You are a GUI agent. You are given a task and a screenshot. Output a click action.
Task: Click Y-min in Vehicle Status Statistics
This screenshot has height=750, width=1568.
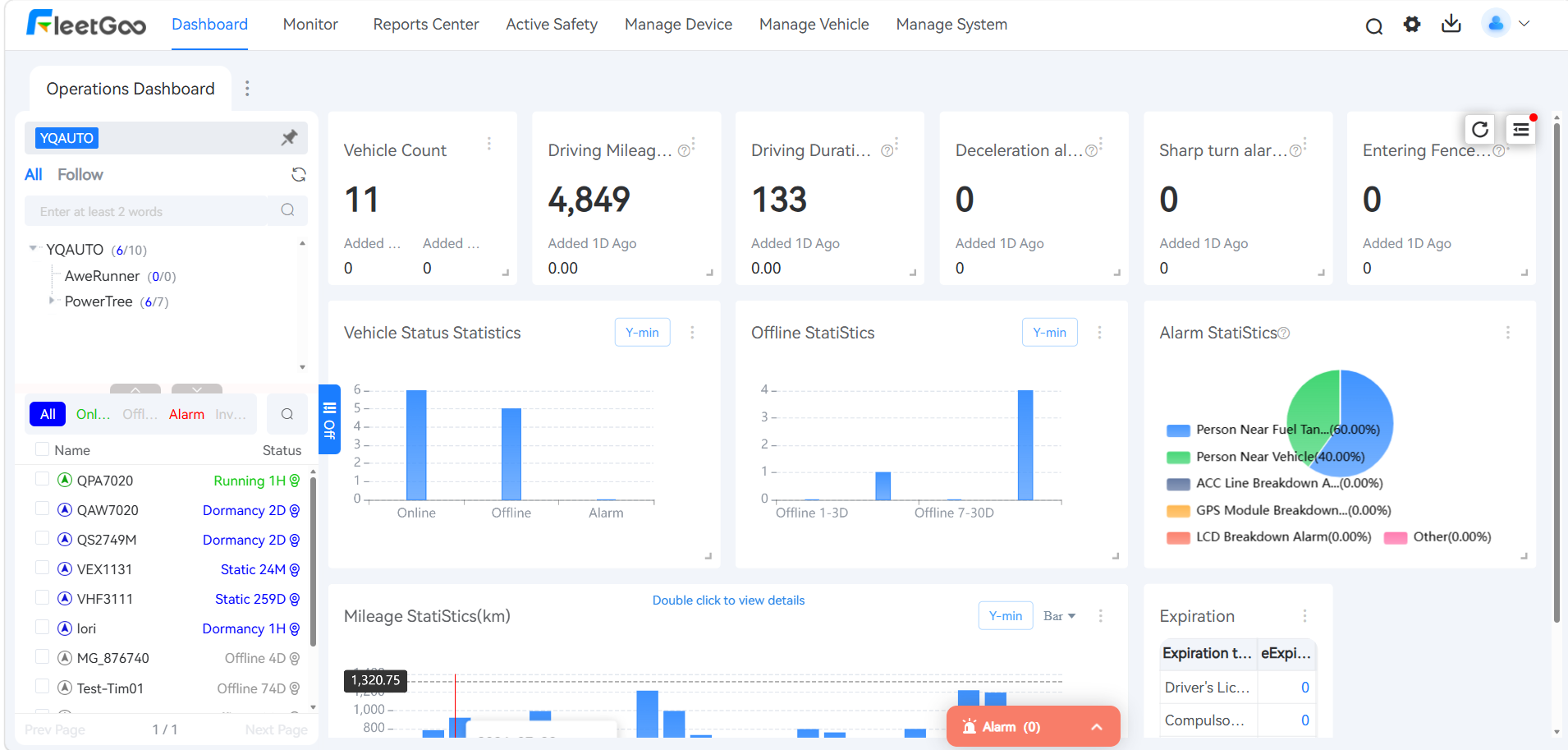coord(642,333)
